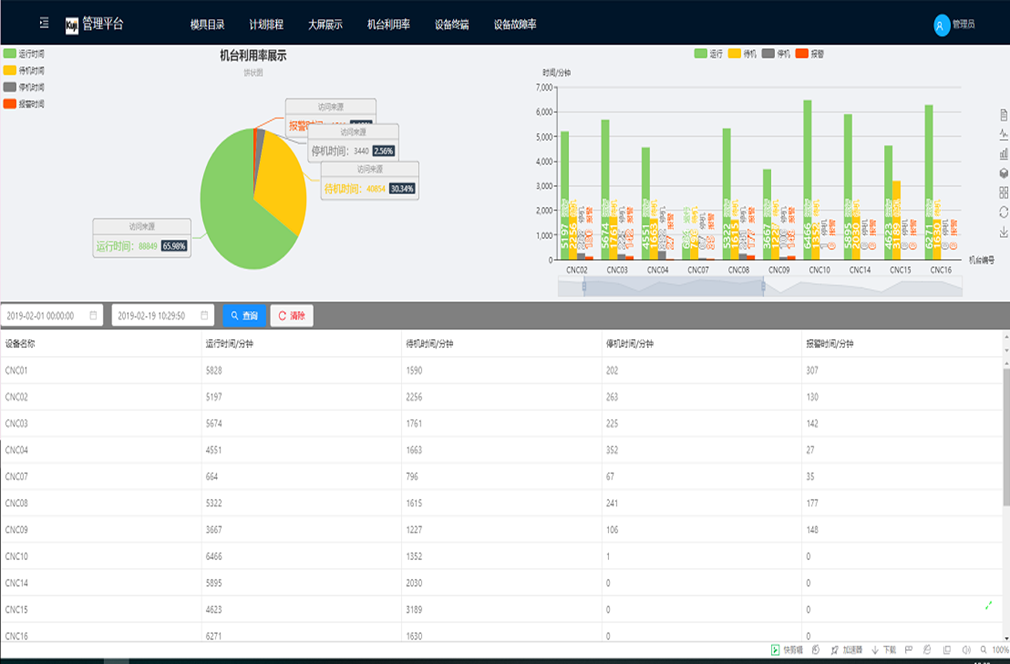Click the 6466 running time cell

[x=301, y=556]
